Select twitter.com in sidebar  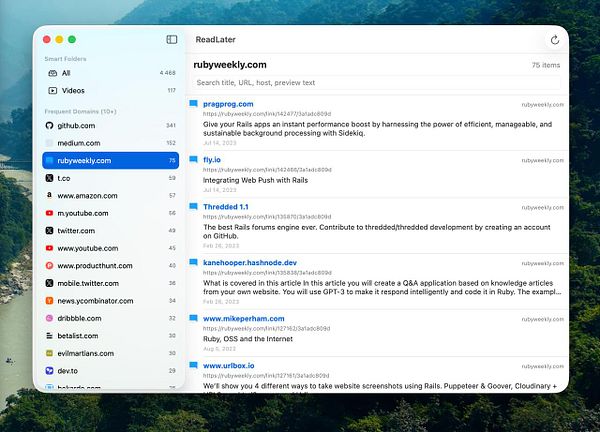coord(111,231)
